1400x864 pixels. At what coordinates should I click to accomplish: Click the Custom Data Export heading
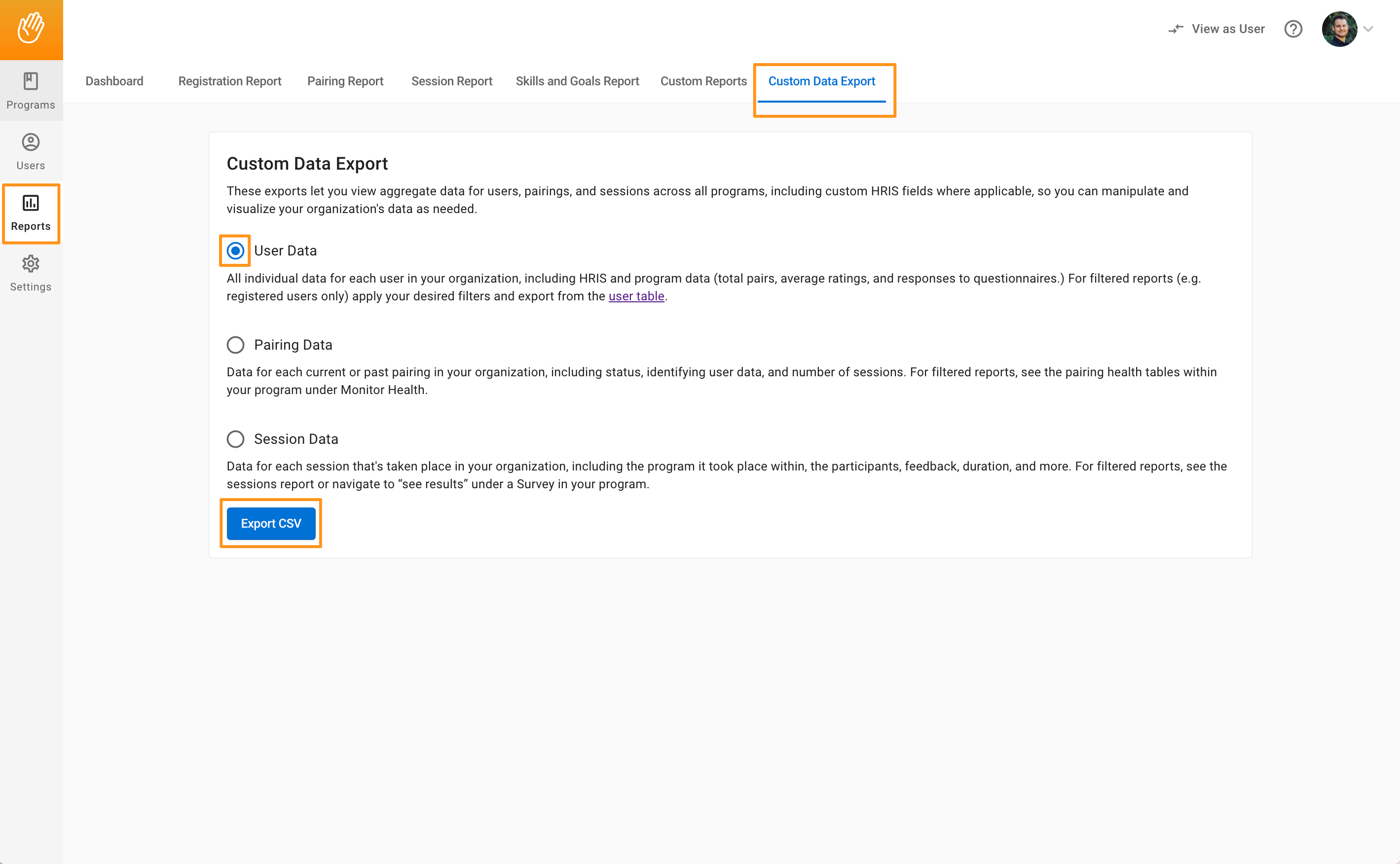click(307, 164)
